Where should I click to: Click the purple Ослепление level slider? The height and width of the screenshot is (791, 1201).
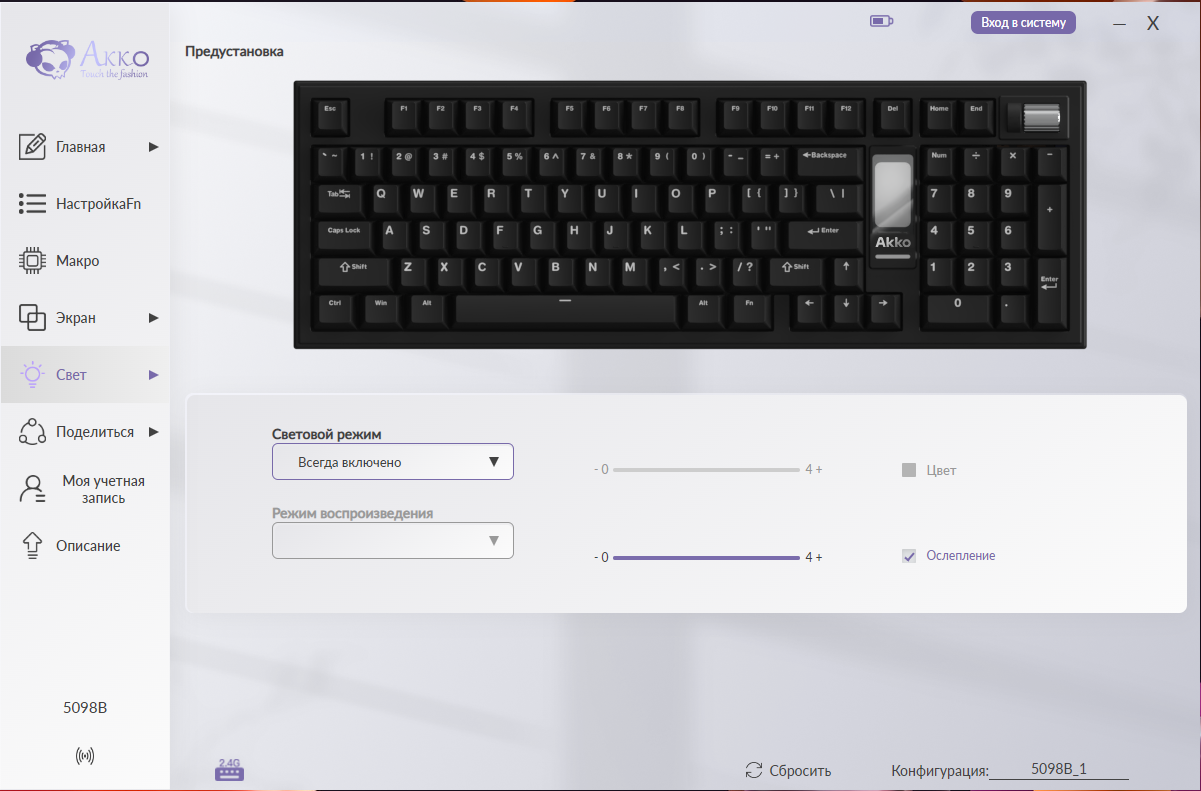[706, 557]
